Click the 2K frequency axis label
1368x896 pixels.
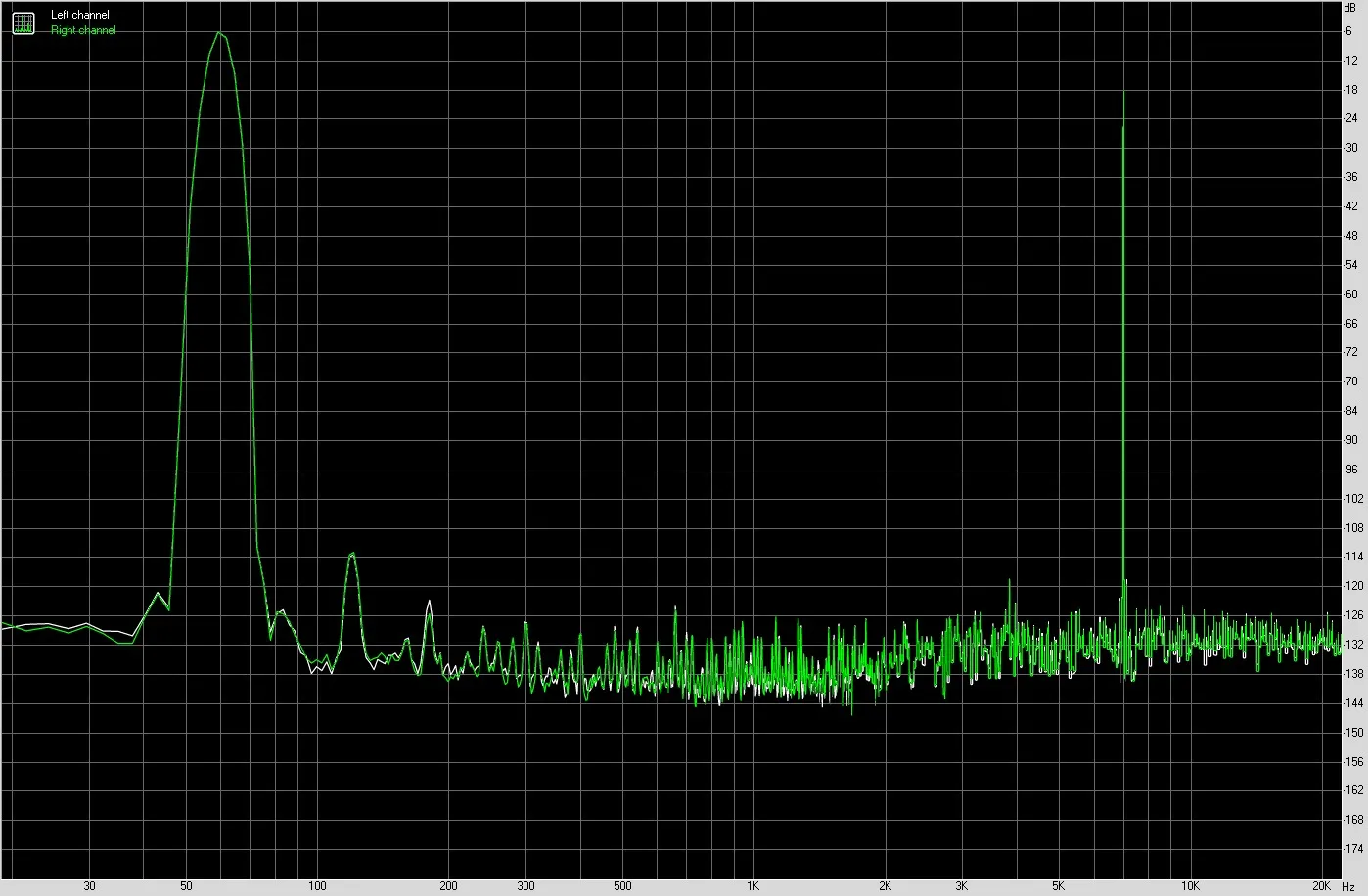(x=885, y=886)
